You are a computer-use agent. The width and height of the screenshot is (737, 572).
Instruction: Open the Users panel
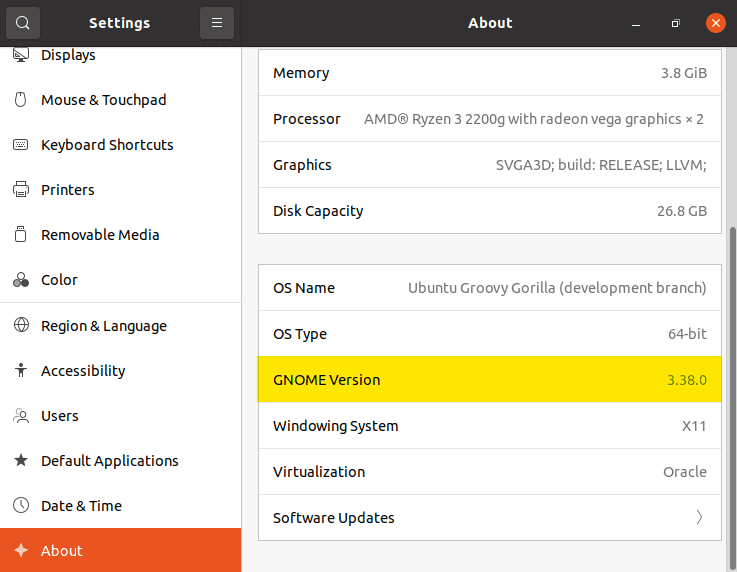coord(120,416)
